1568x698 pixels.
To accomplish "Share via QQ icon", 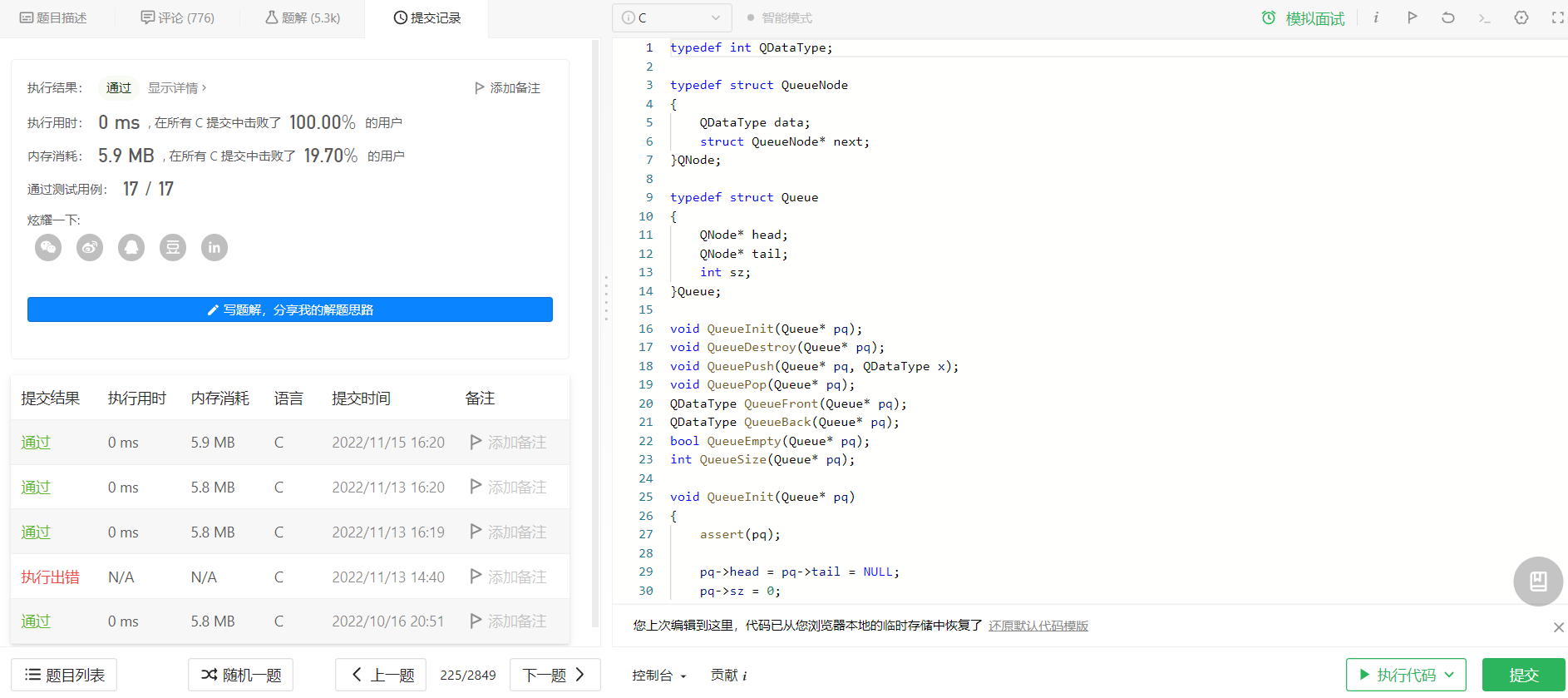I will (x=131, y=247).
